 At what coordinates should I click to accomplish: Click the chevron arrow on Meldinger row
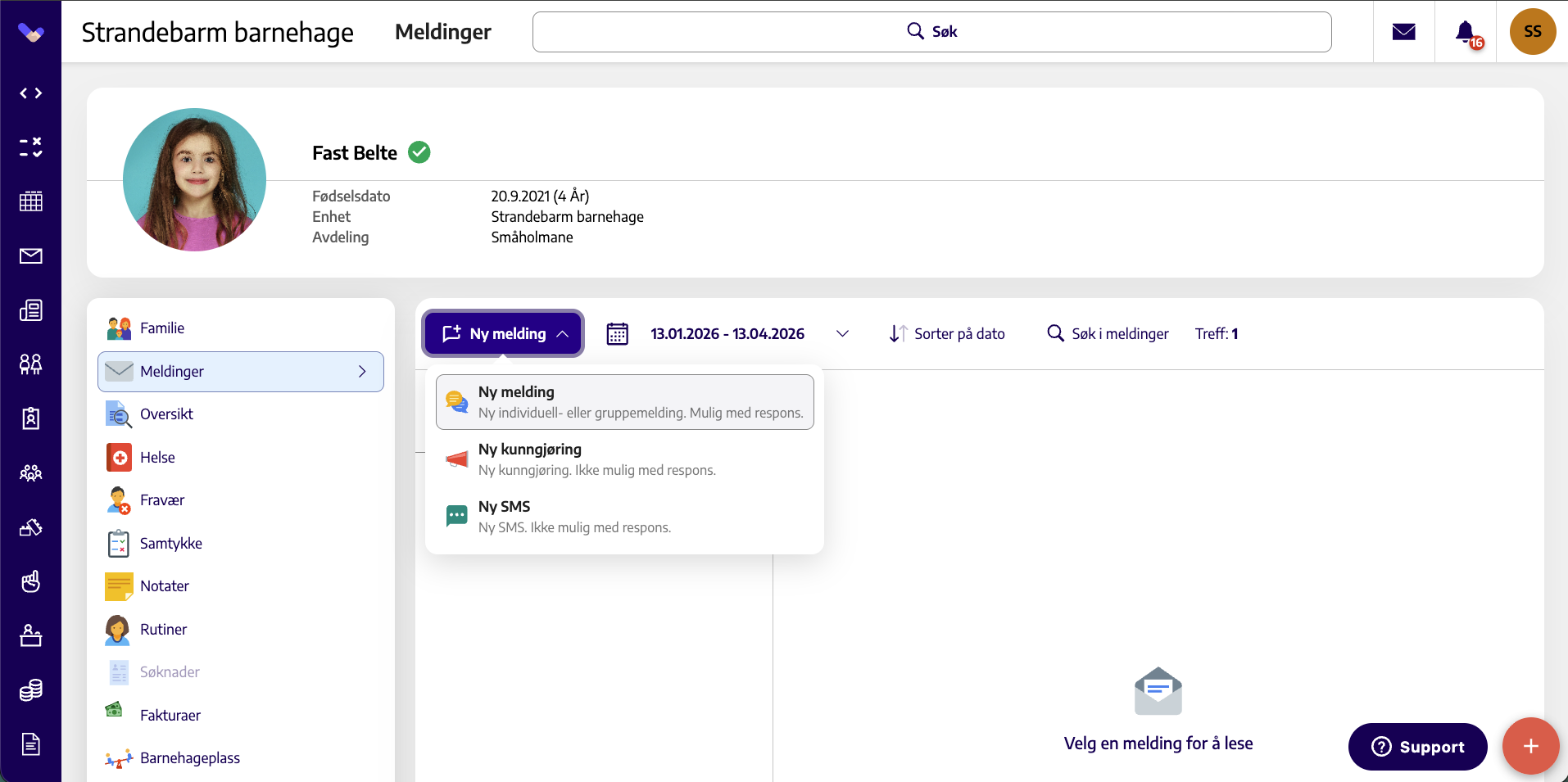tap(362, 372)
